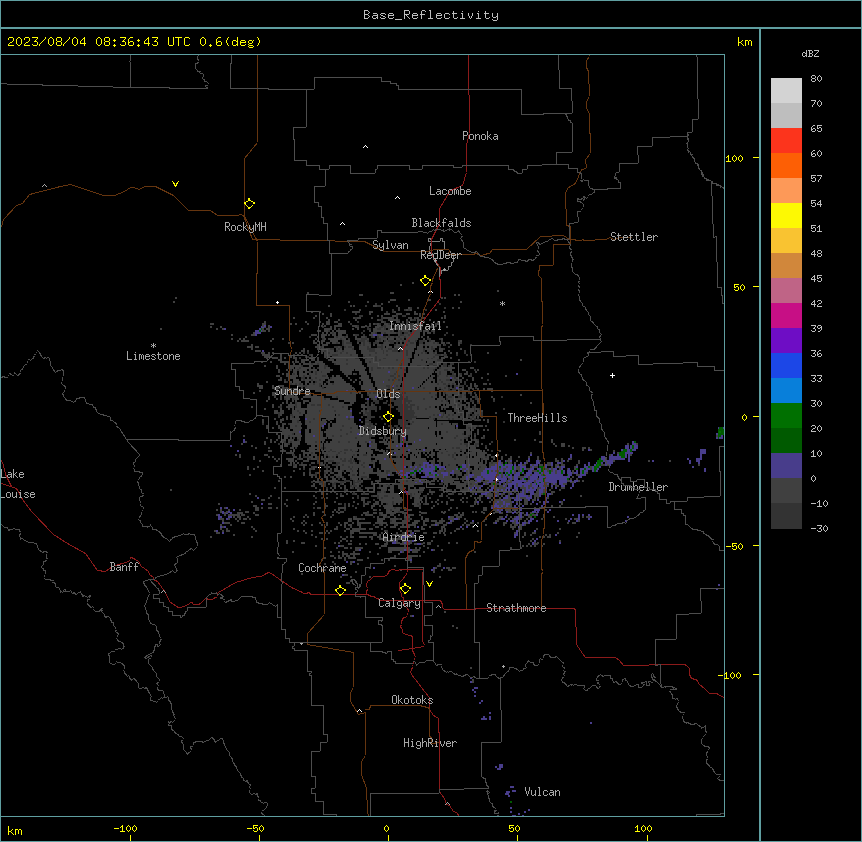Click the Innisfail town label

point(415,326)
